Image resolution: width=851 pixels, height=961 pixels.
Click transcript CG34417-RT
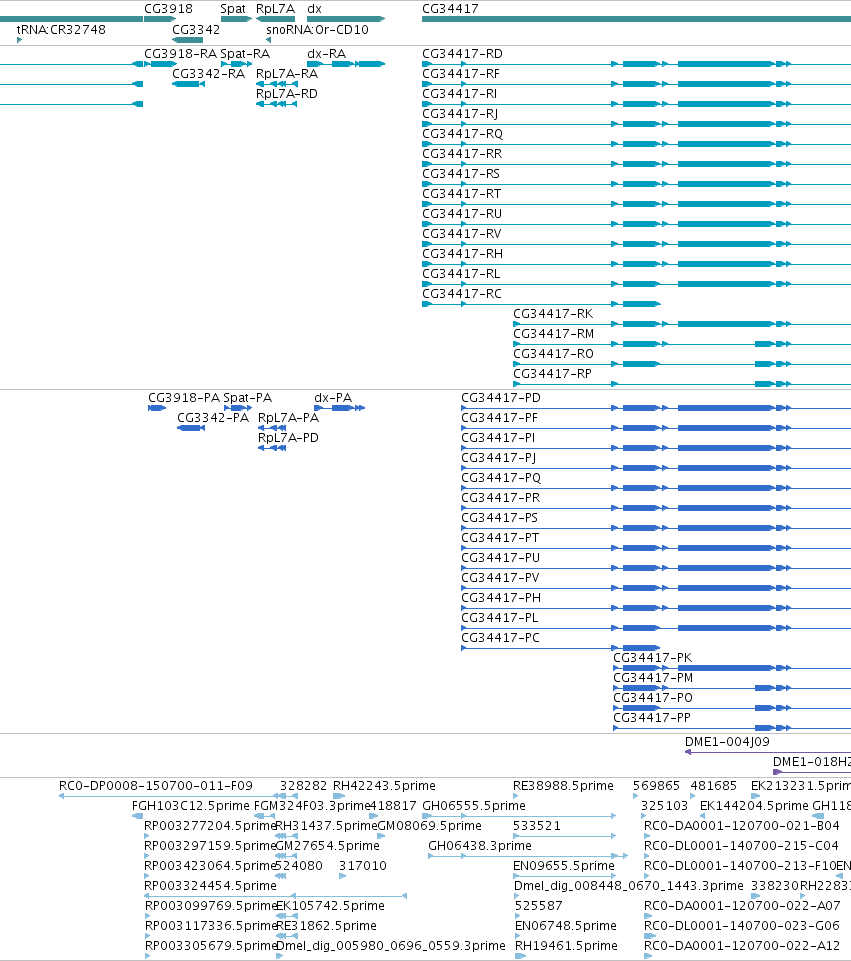[462, 194]
